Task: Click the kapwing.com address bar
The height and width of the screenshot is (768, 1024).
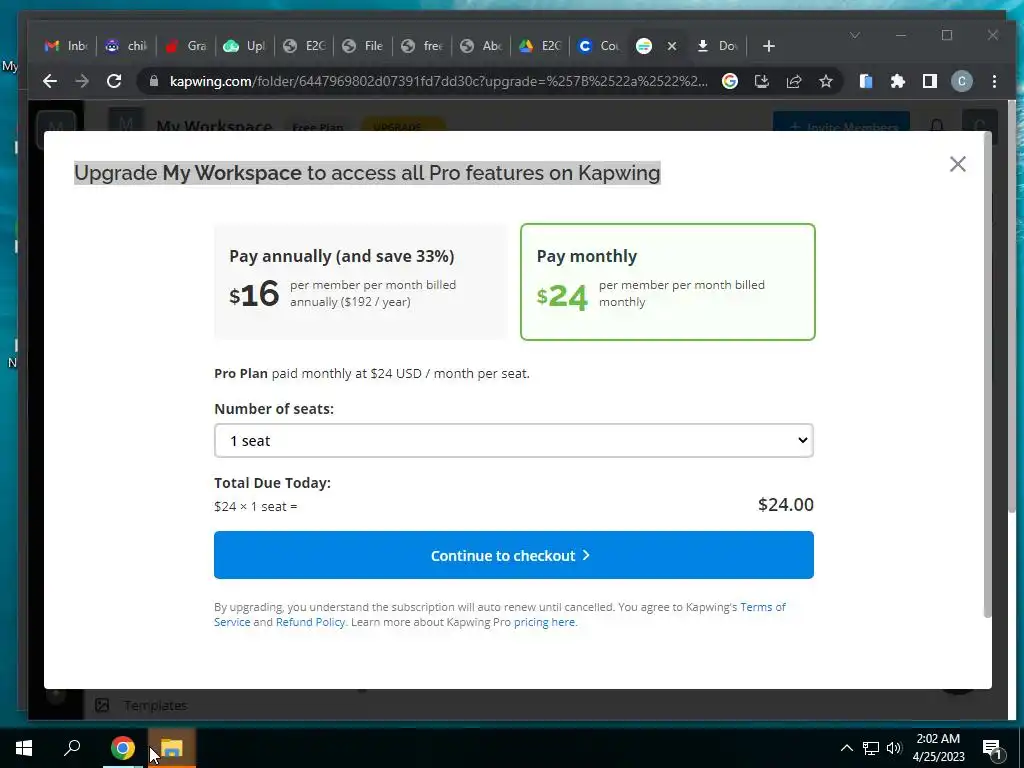Action: 438,81
